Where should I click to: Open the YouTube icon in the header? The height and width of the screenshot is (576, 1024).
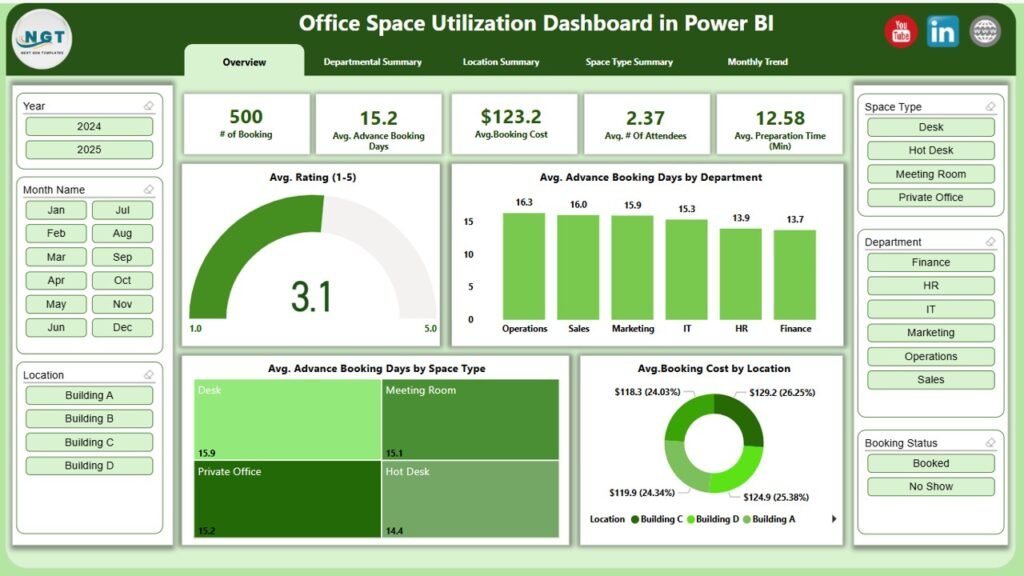pyautogui.click(x=899, y=31)
